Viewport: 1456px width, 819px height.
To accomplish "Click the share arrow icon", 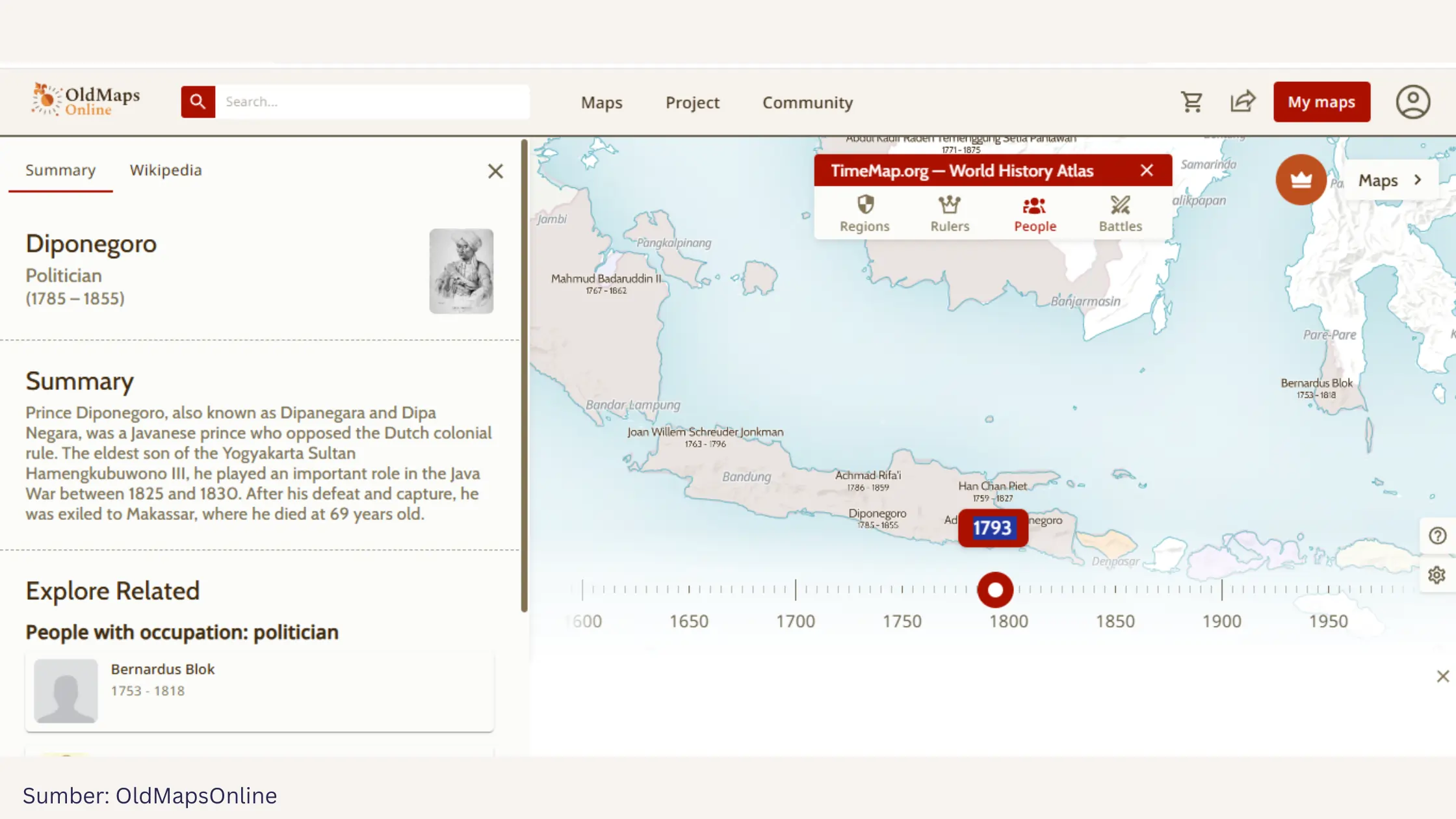I will 1242,102.
